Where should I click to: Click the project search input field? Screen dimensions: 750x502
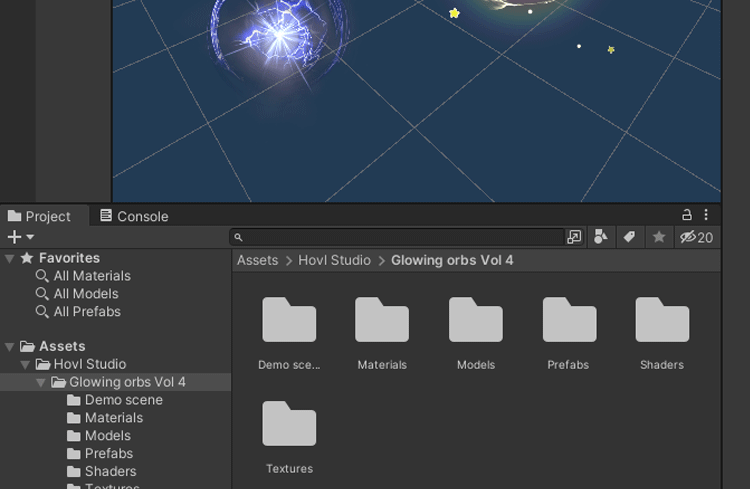(400, 237)
